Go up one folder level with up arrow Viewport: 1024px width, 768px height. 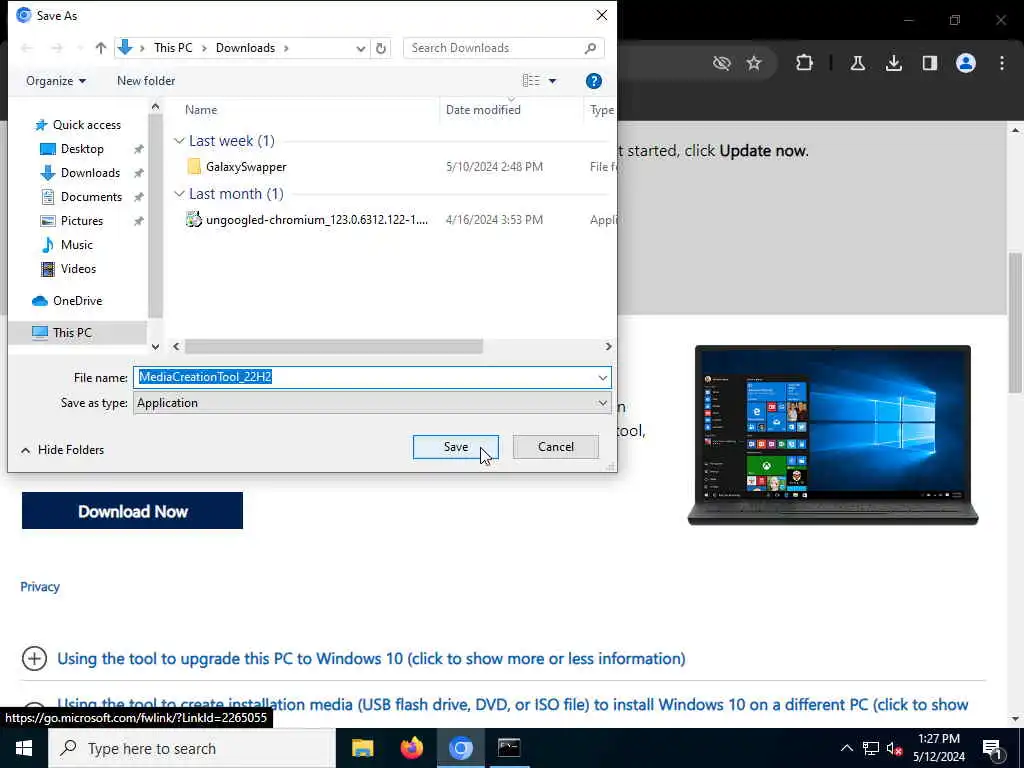(101, 48)
